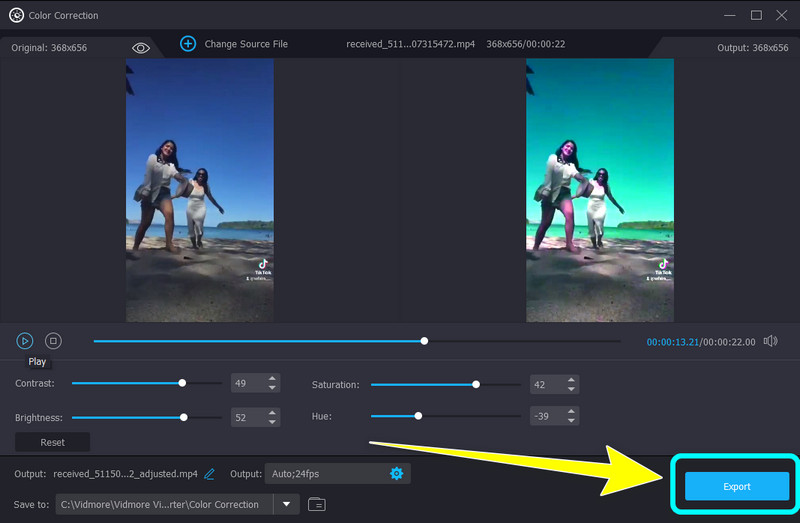Toggle original preview eye icon
Image resolution: width=800 pixels, height=523 pixels.
[x=141, y=48]
